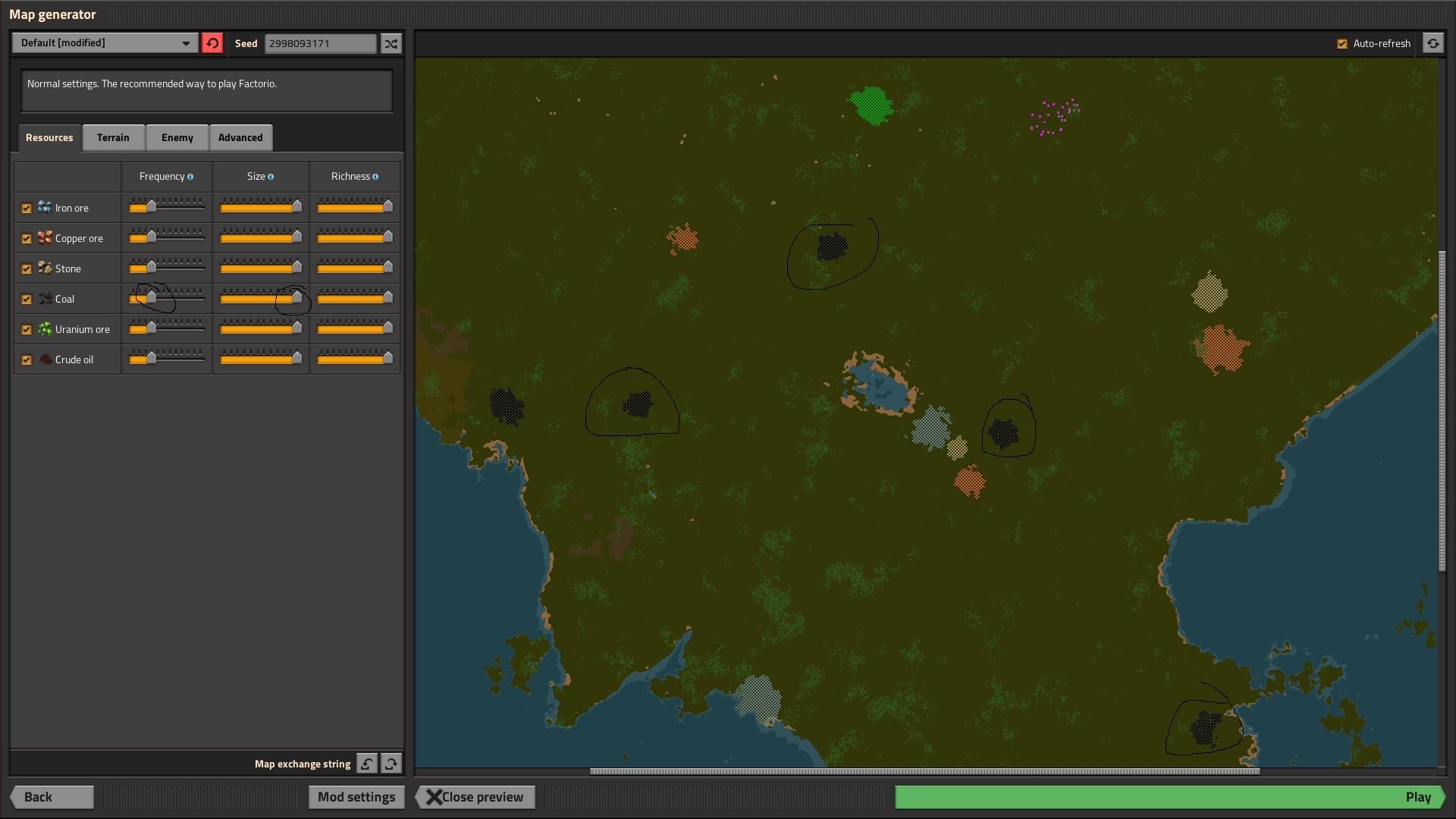Click the Iron ore size slider

(x=261, y=206)
